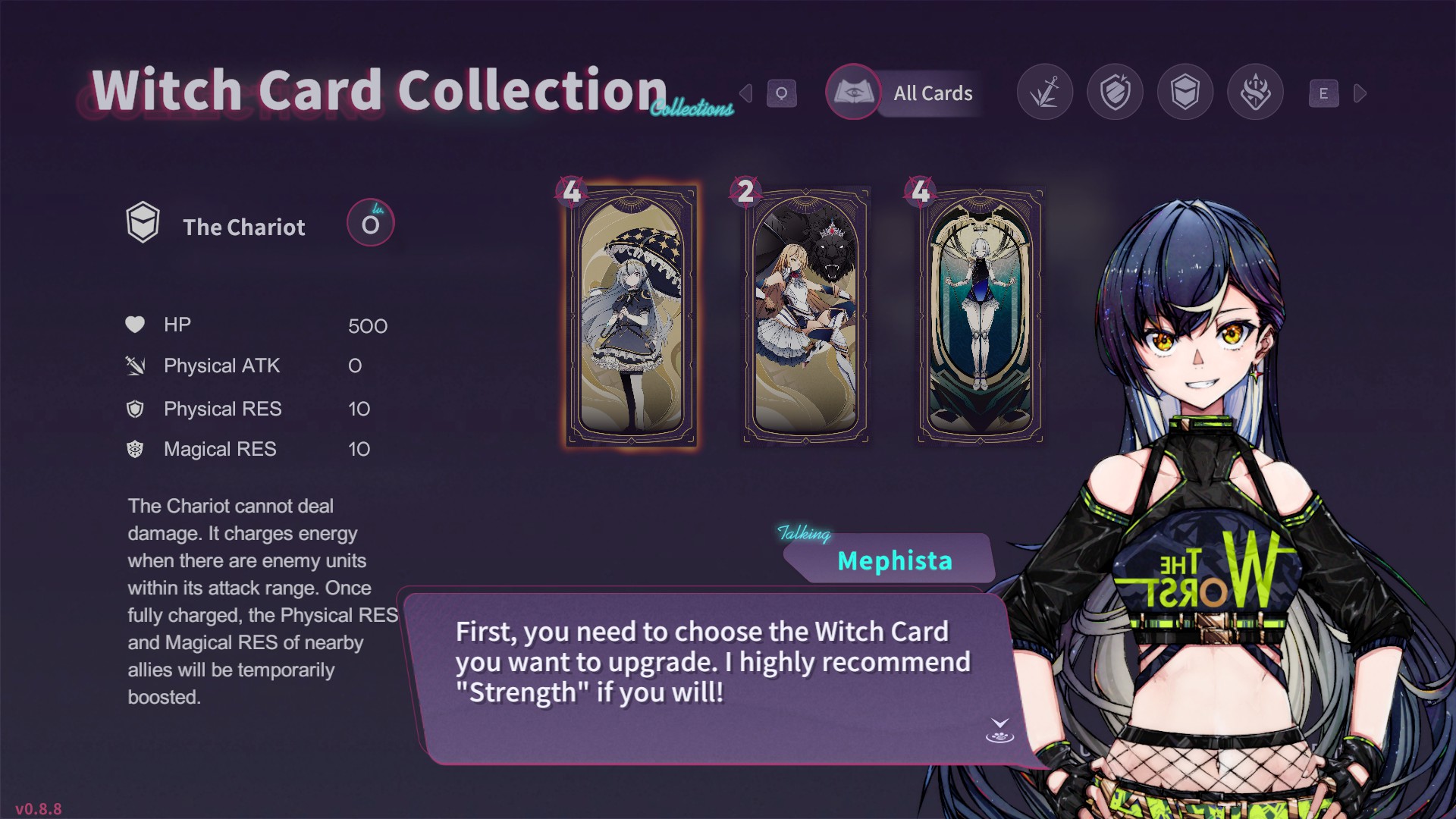Click Mephista's dialogue box text
Image resolution: width=1456 pixels, height=819 pixels.
pyautogui.click(x=713, y=662)
